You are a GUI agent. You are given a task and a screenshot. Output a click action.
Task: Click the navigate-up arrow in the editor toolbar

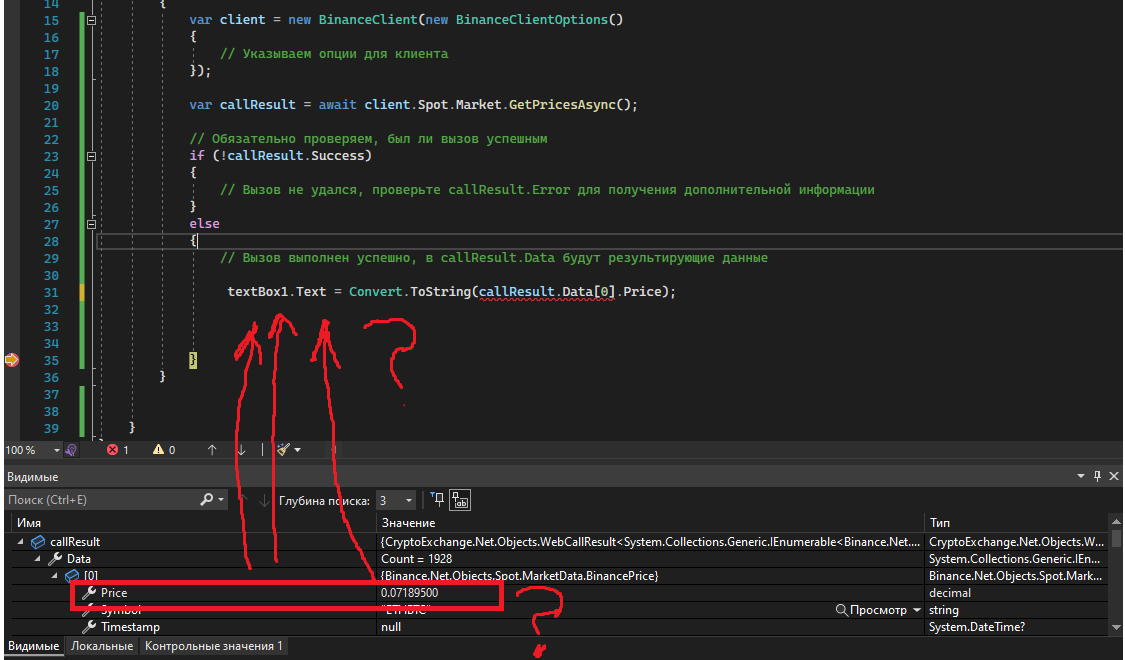(213, 449)
